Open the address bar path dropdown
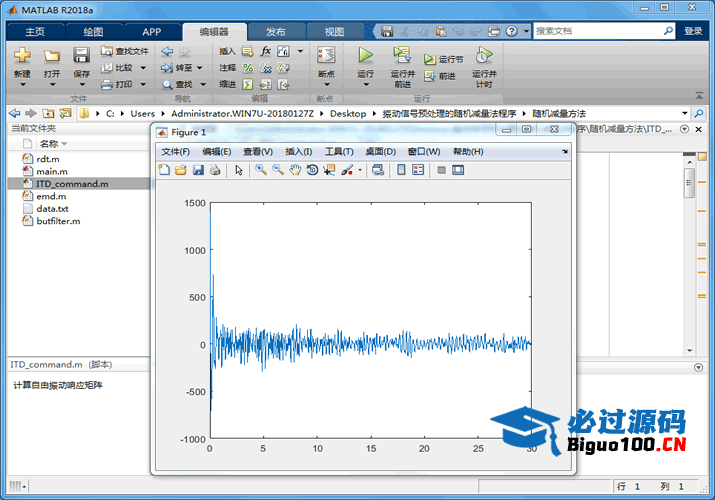Image resolution: width=715 pixels, height=500 pixels. pyautogui.click(x=684, y=114)
